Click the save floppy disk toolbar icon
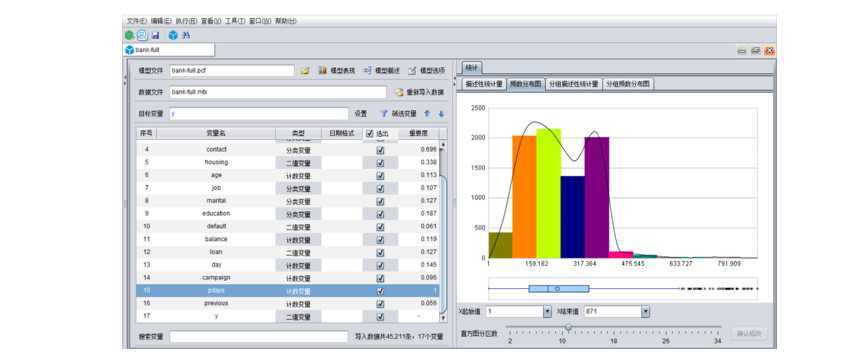This screenshot has height=364, width=862. [x=156, y=35]
